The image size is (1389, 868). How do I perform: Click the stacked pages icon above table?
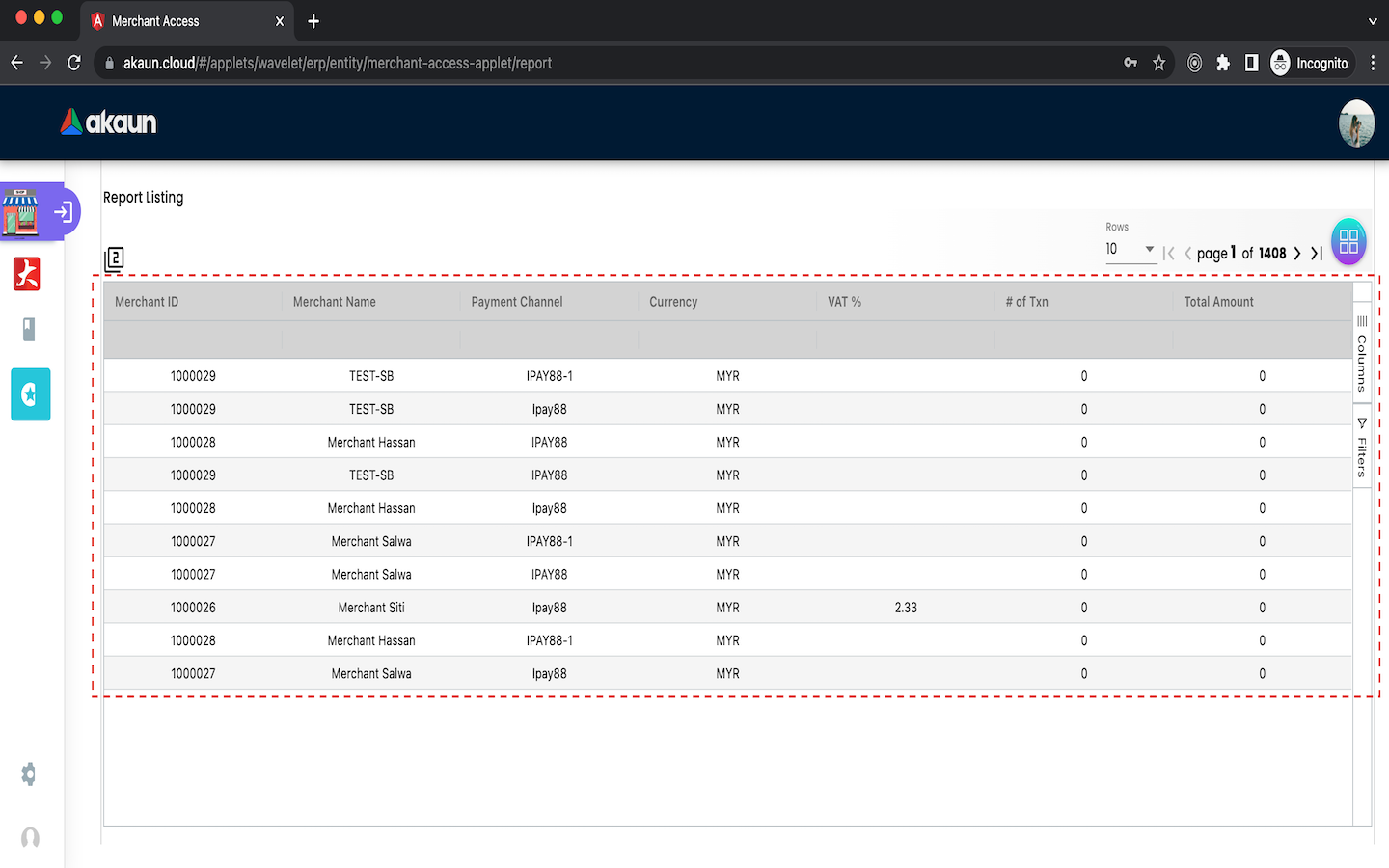coord(114,258)
